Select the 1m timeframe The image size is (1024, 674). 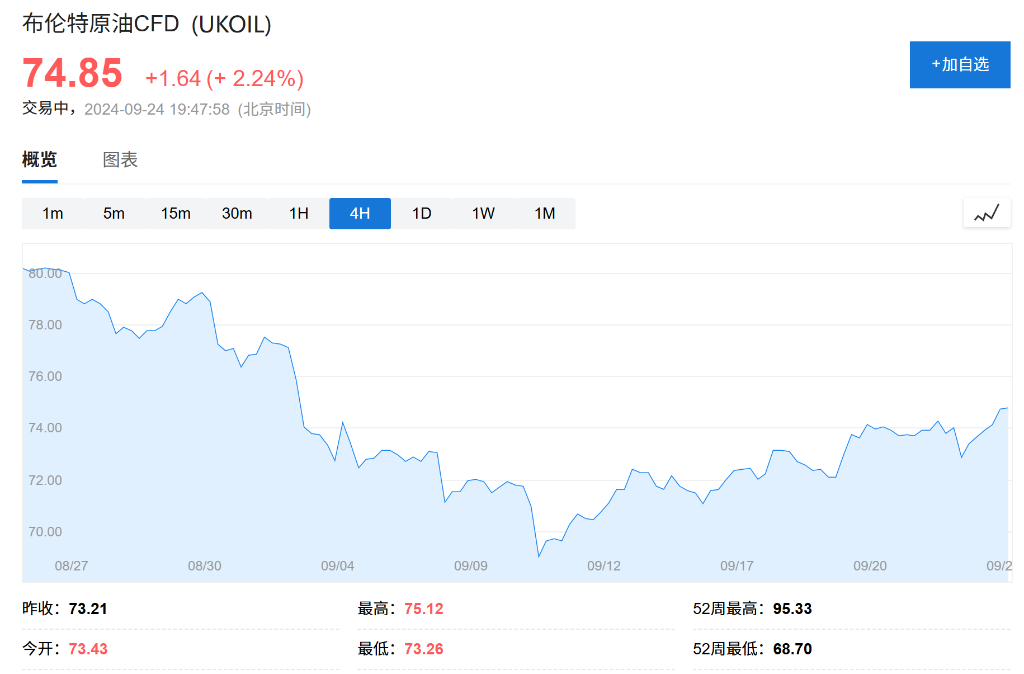click(x=53, y=213)
